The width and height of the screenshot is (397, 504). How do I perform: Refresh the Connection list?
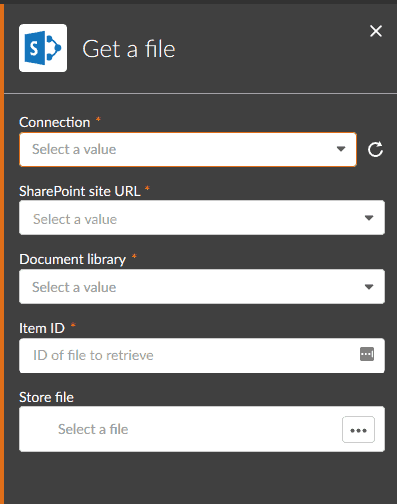click(x=375, y=149)
